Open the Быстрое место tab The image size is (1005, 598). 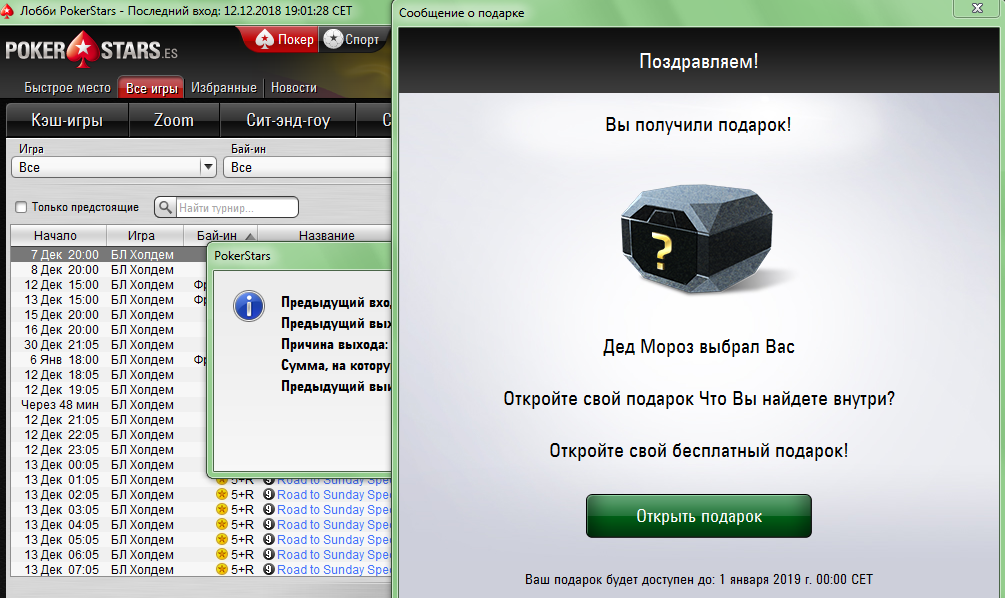click(x=67, y=88)
